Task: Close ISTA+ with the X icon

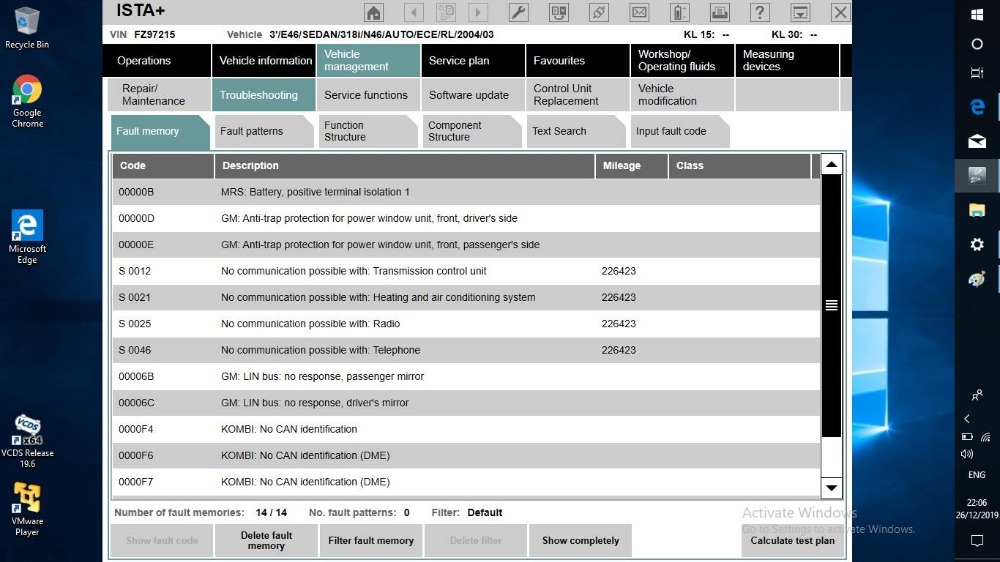Action: (x=841, y=12)
